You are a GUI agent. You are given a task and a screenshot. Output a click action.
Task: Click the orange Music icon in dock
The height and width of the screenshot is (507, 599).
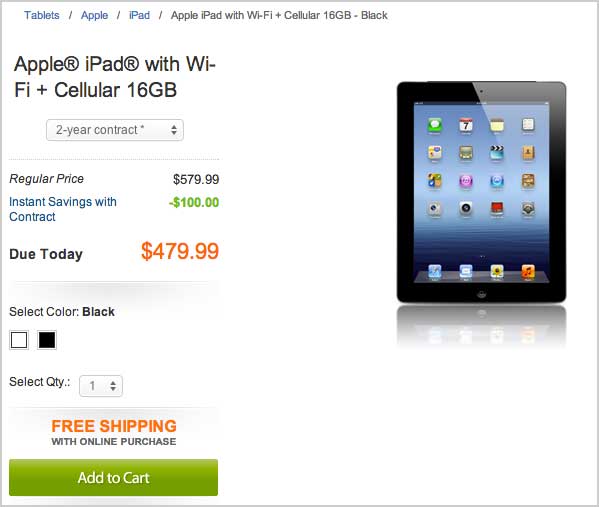pyautogui.click(x=528, y=272)
